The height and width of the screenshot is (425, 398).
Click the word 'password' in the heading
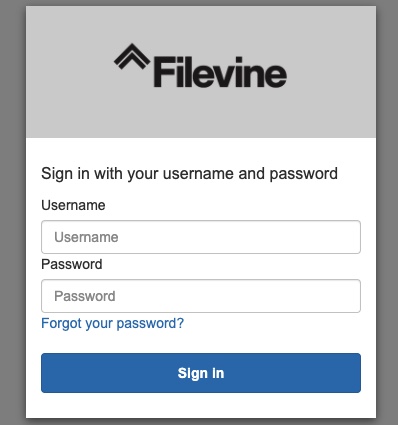pyautogui.click(x=303, y=174)
